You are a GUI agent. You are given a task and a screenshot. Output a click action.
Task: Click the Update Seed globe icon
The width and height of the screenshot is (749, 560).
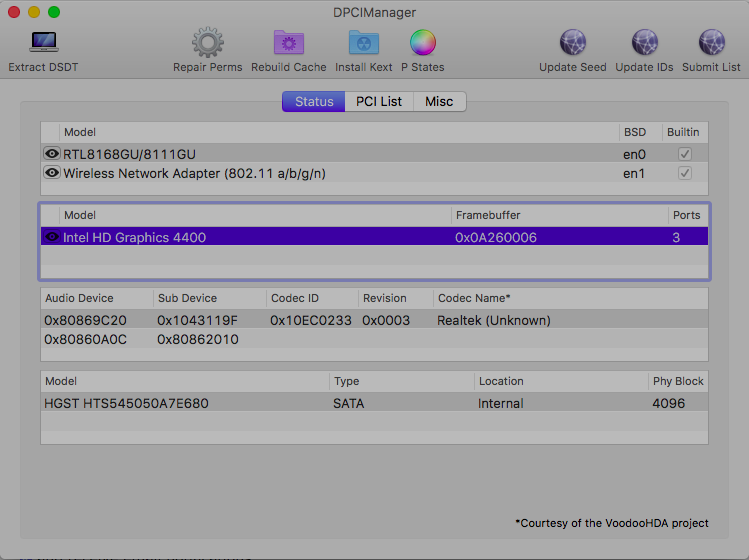point(572,43)
